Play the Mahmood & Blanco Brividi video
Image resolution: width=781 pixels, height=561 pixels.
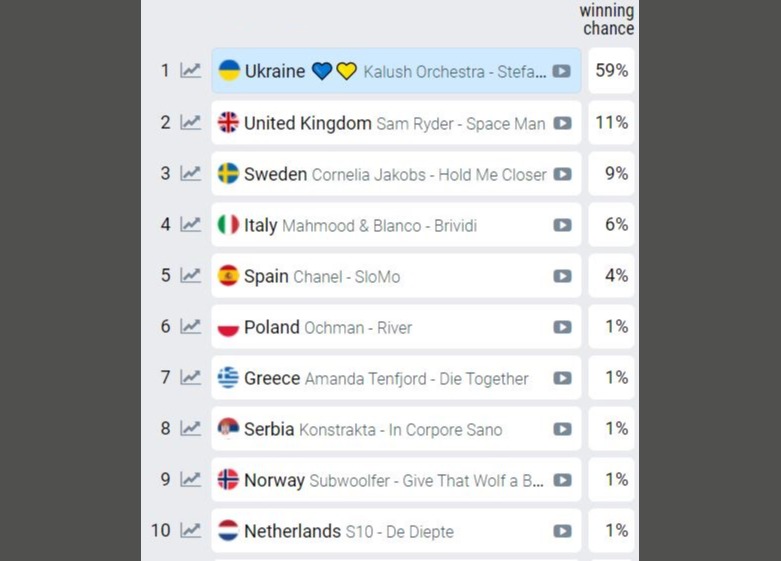[x=562, y=225]
